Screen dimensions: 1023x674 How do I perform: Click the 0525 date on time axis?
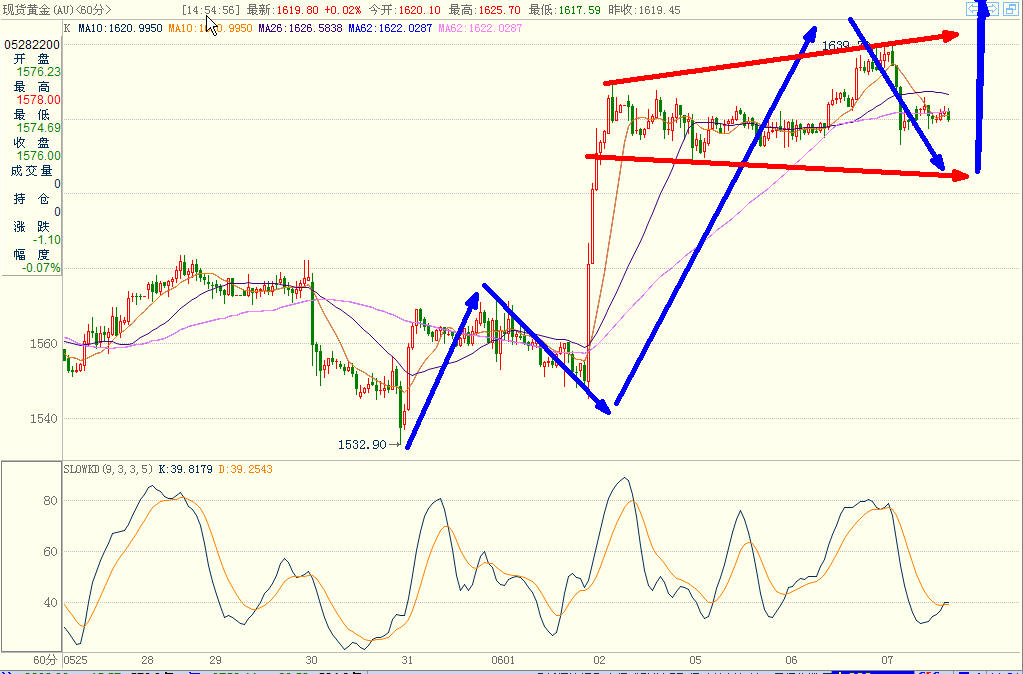76,660
